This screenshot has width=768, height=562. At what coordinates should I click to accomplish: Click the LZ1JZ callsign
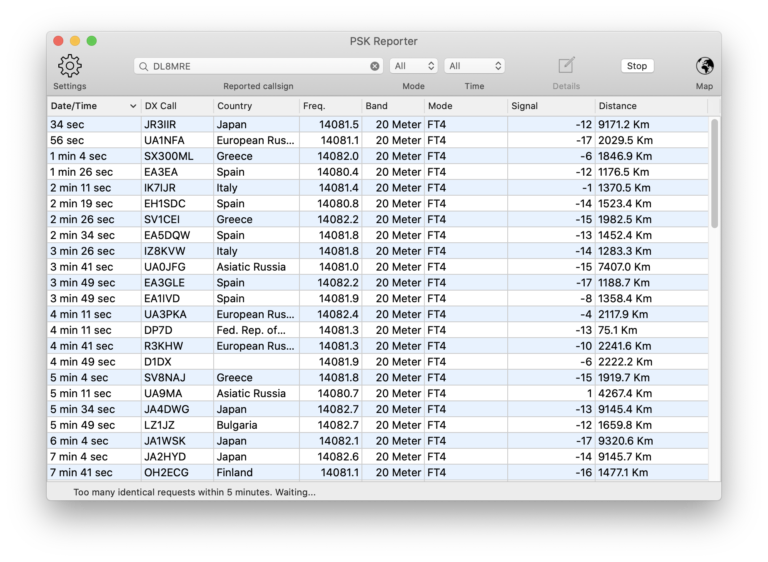coord(159,425)
